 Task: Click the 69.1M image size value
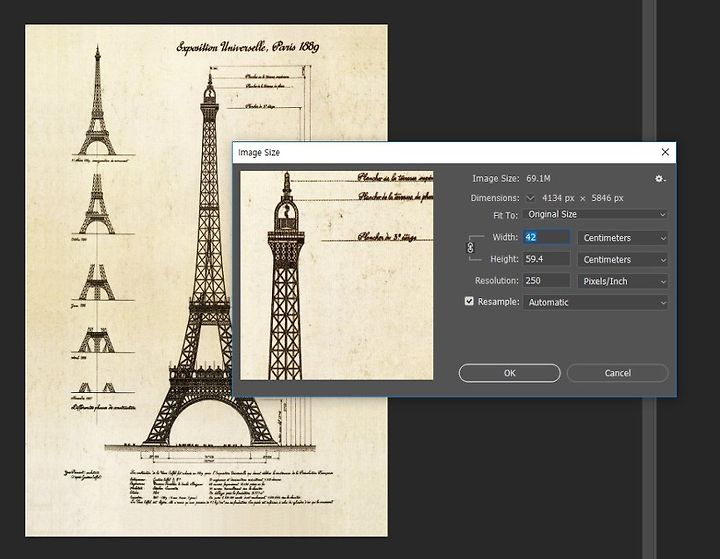(538, 178)
